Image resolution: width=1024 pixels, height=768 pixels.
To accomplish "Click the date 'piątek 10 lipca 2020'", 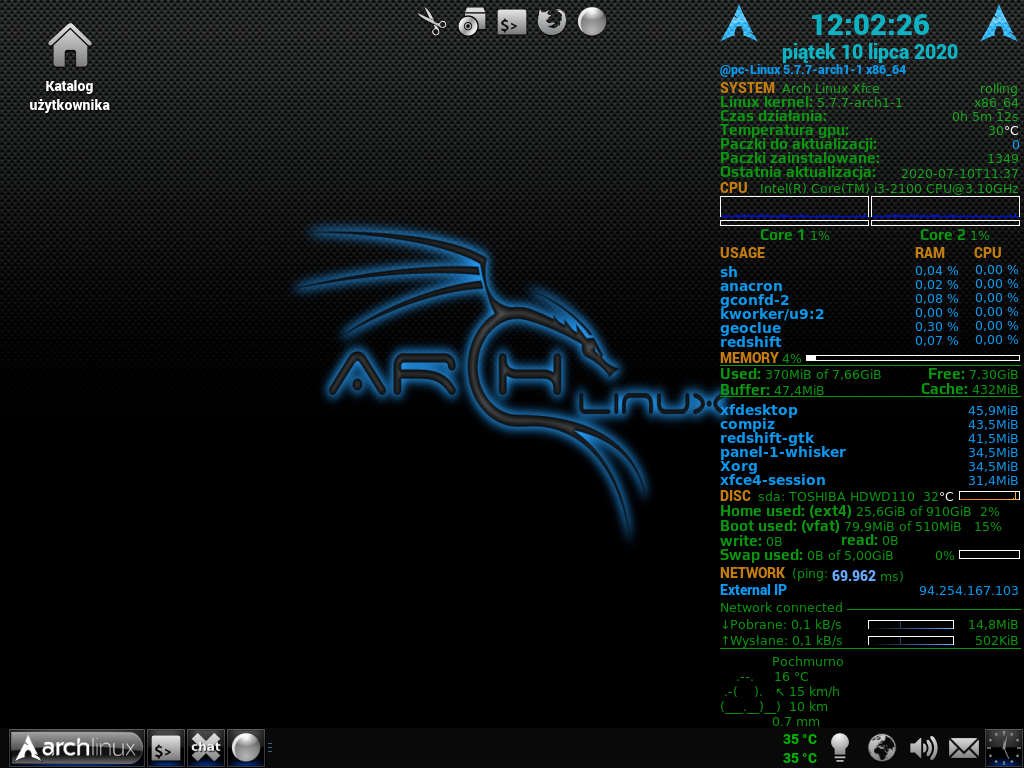I will point(869,52).
